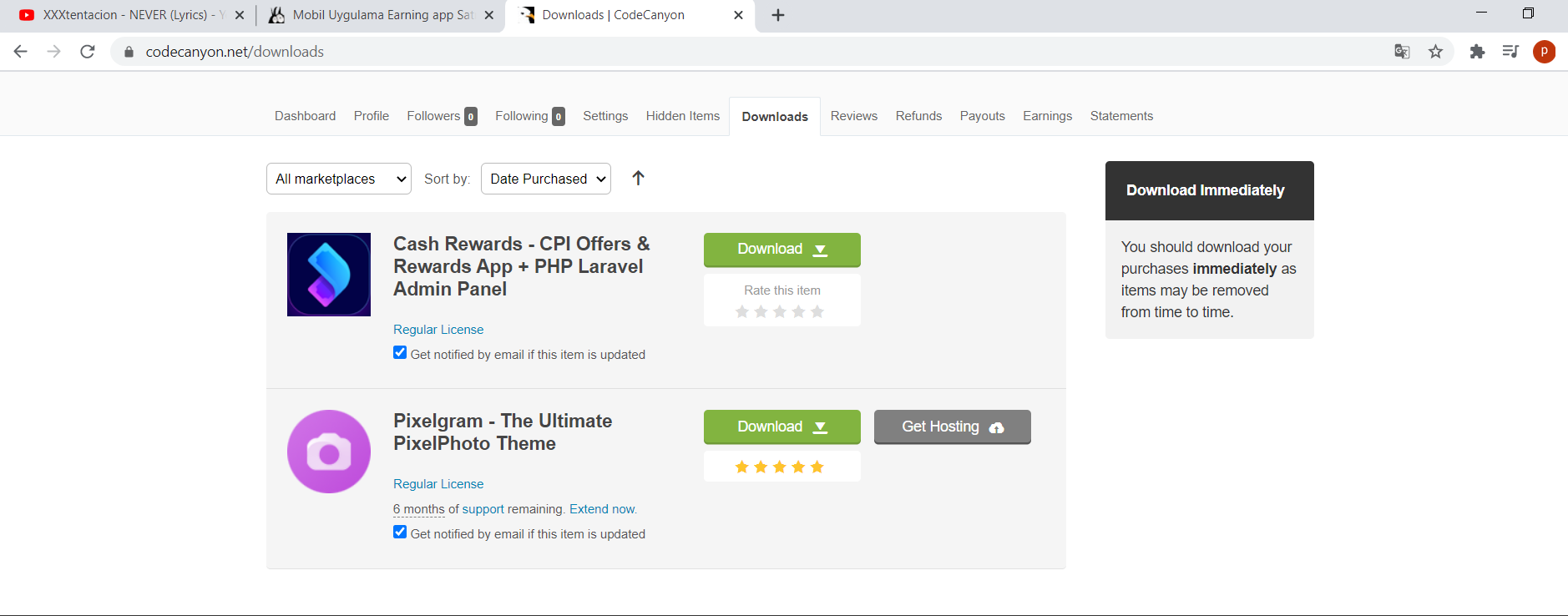Viewport: 1568px width, 616px height.
Task: Reload the CodeCanyon downloads page
Action: click(88, 52)
